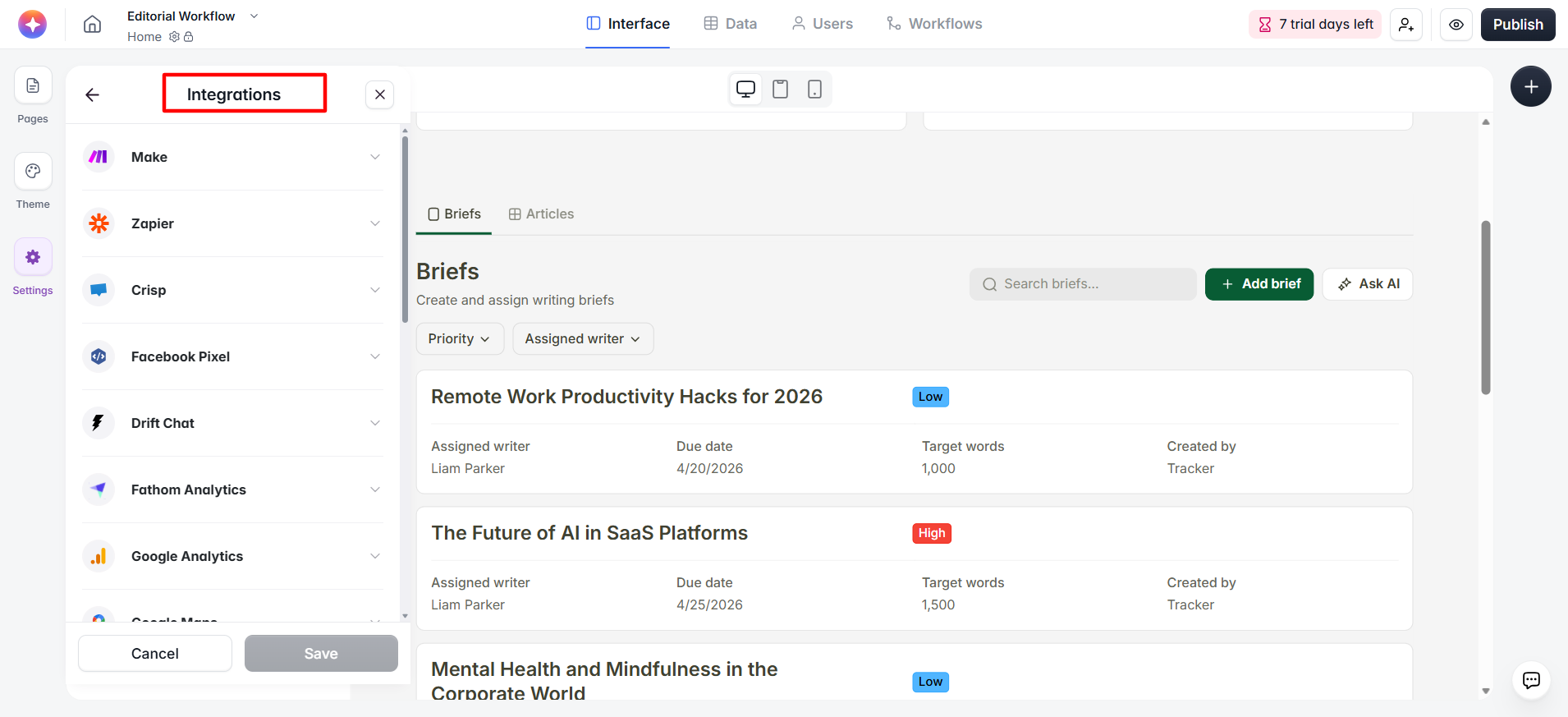Select the Briefs tab
Screen dimensions: 1568x717
tap(454, 214)
